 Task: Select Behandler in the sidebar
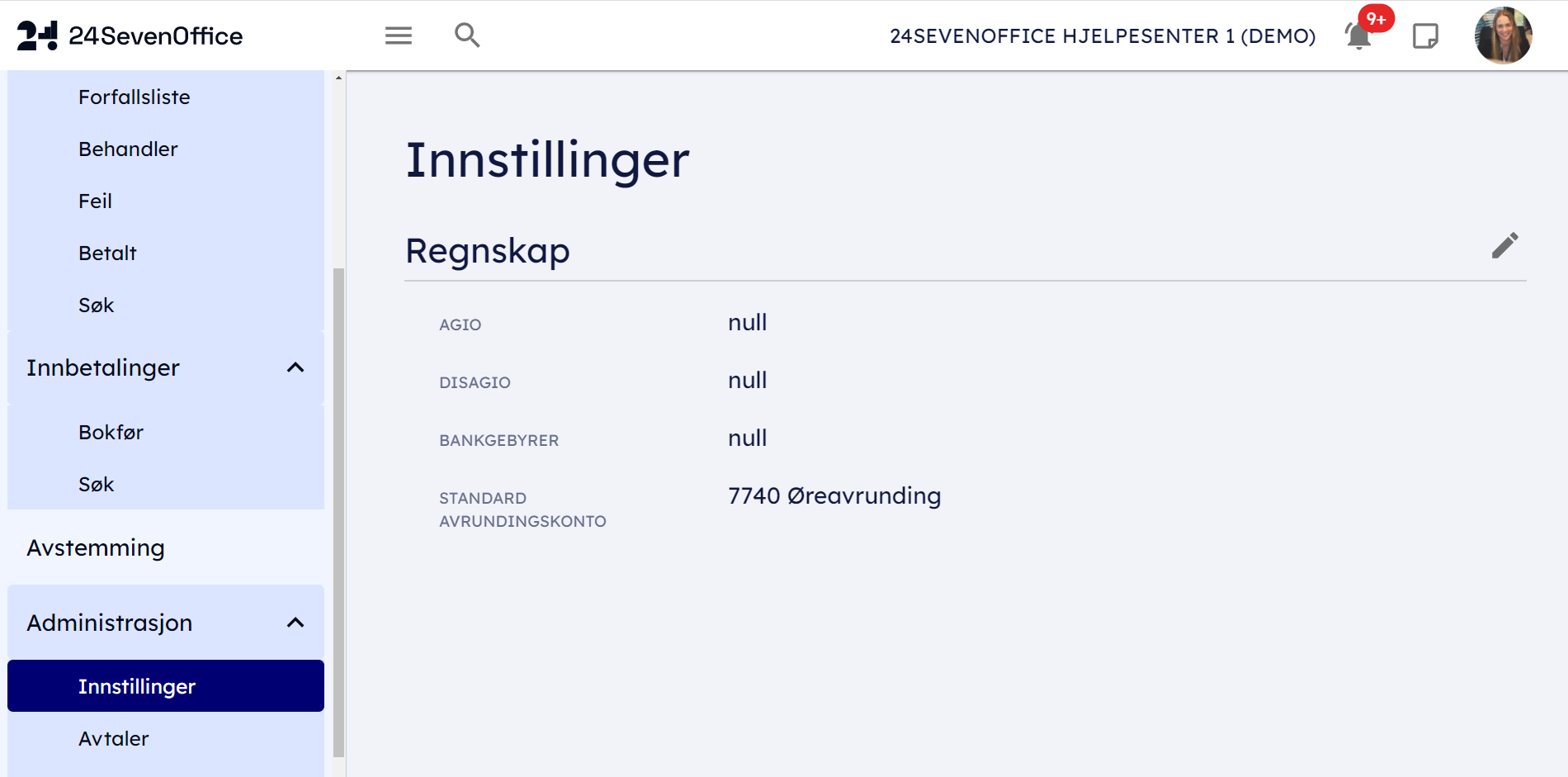pyautogui.click(x=128, y=149)
